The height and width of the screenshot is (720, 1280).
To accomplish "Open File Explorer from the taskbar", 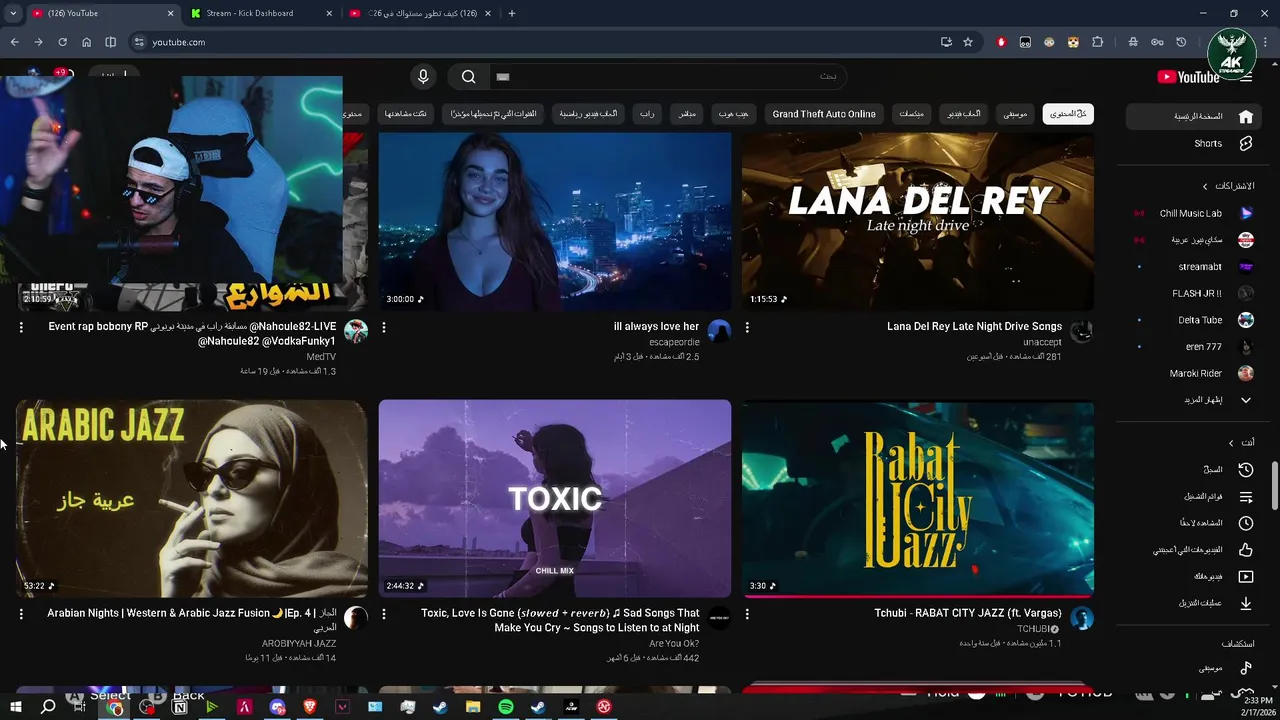I will (x=473, y=707).
